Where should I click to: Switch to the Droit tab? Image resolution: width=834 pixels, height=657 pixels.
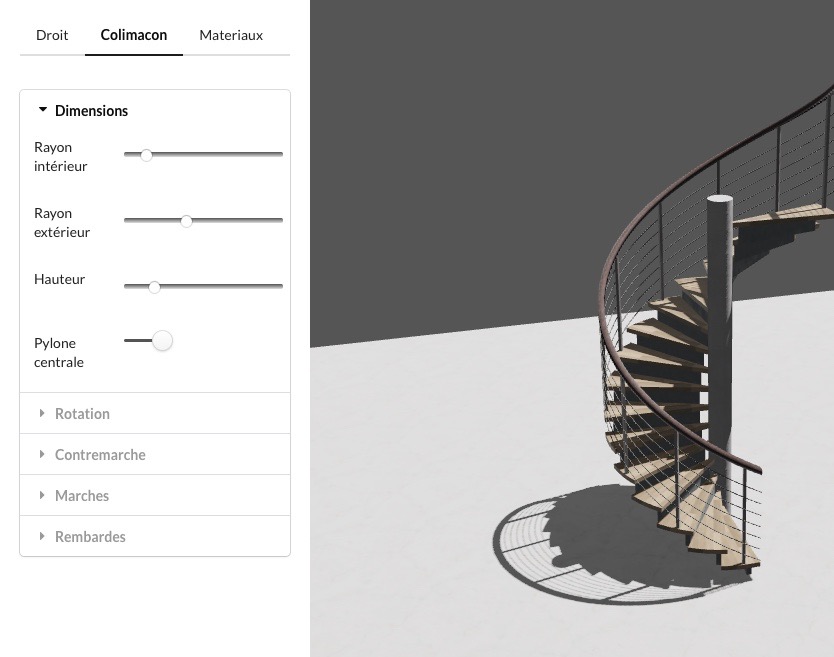click(x=52, y=35)
